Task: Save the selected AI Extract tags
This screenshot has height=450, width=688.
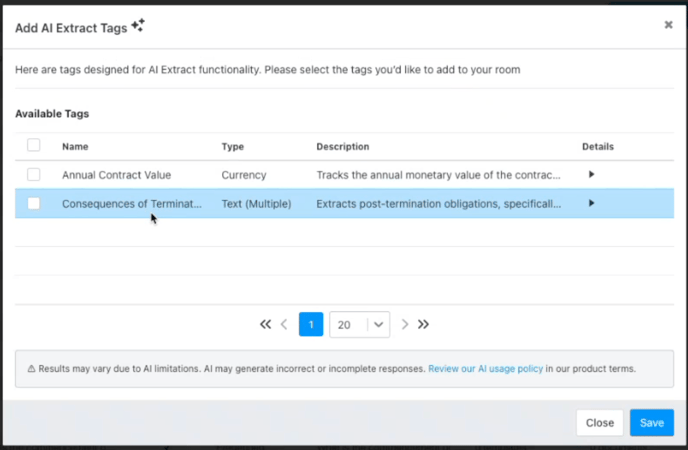Action: (x=651, y=423)
